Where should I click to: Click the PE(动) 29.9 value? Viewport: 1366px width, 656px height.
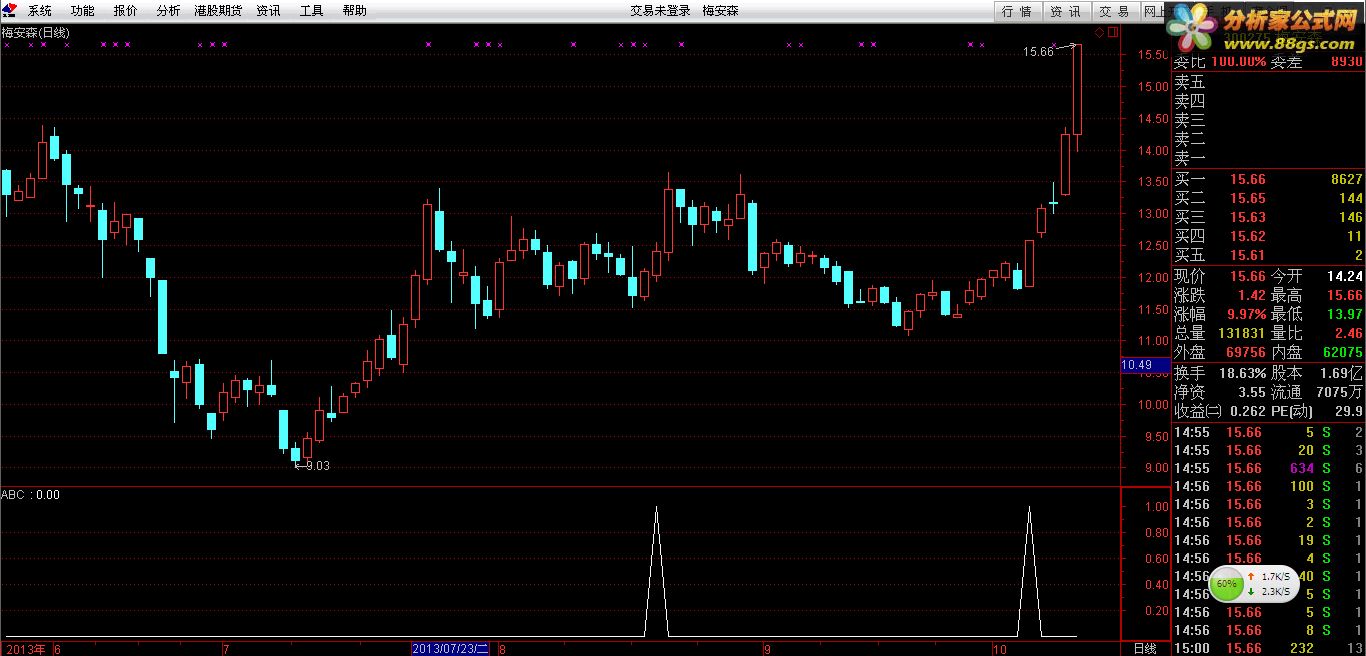point(1347,411)
